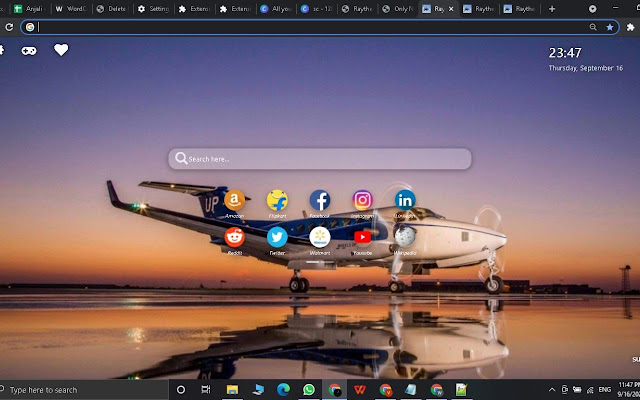Open Microsoft Edge from taskbar
The width and height of the screenshot is (640, 400).
click(283, 390)
